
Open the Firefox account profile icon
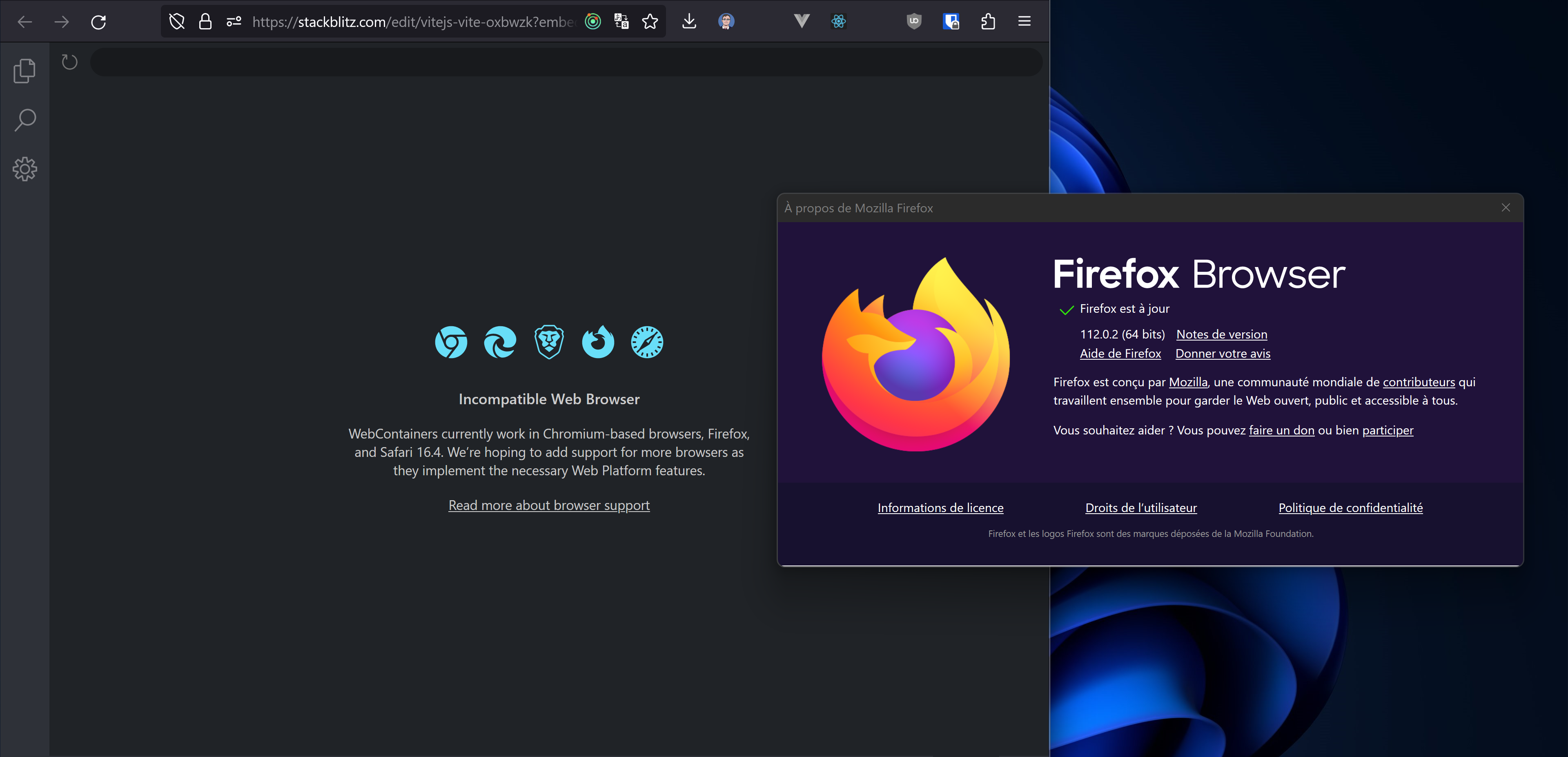pyautogui.click(x=726, y=21)
